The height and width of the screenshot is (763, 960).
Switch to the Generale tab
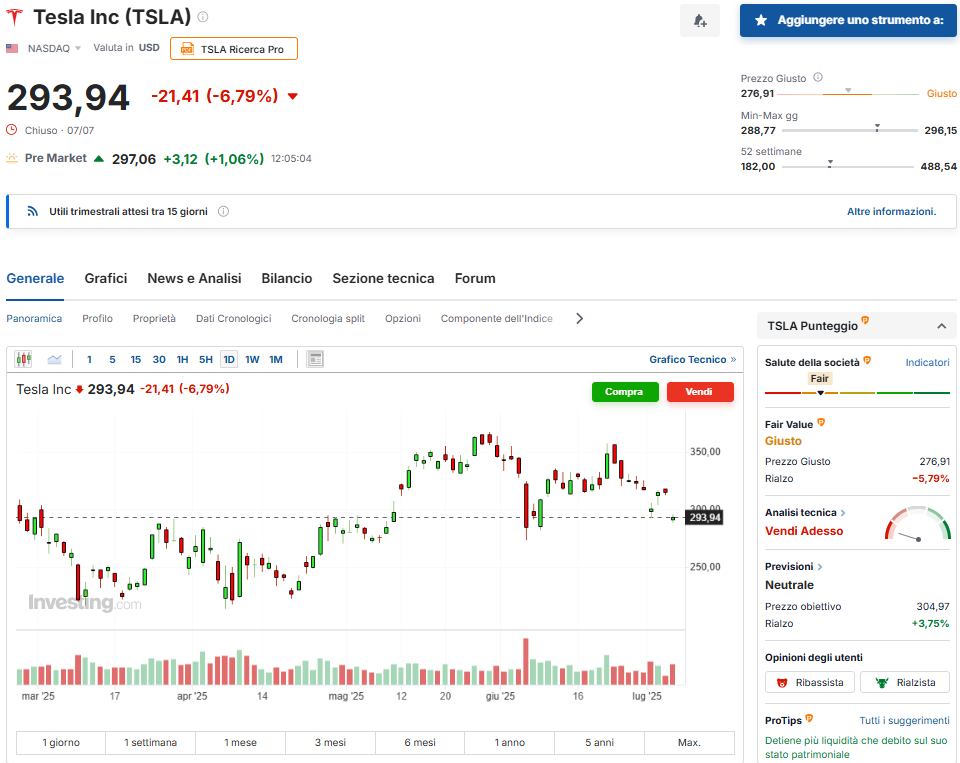click(35, 279)
